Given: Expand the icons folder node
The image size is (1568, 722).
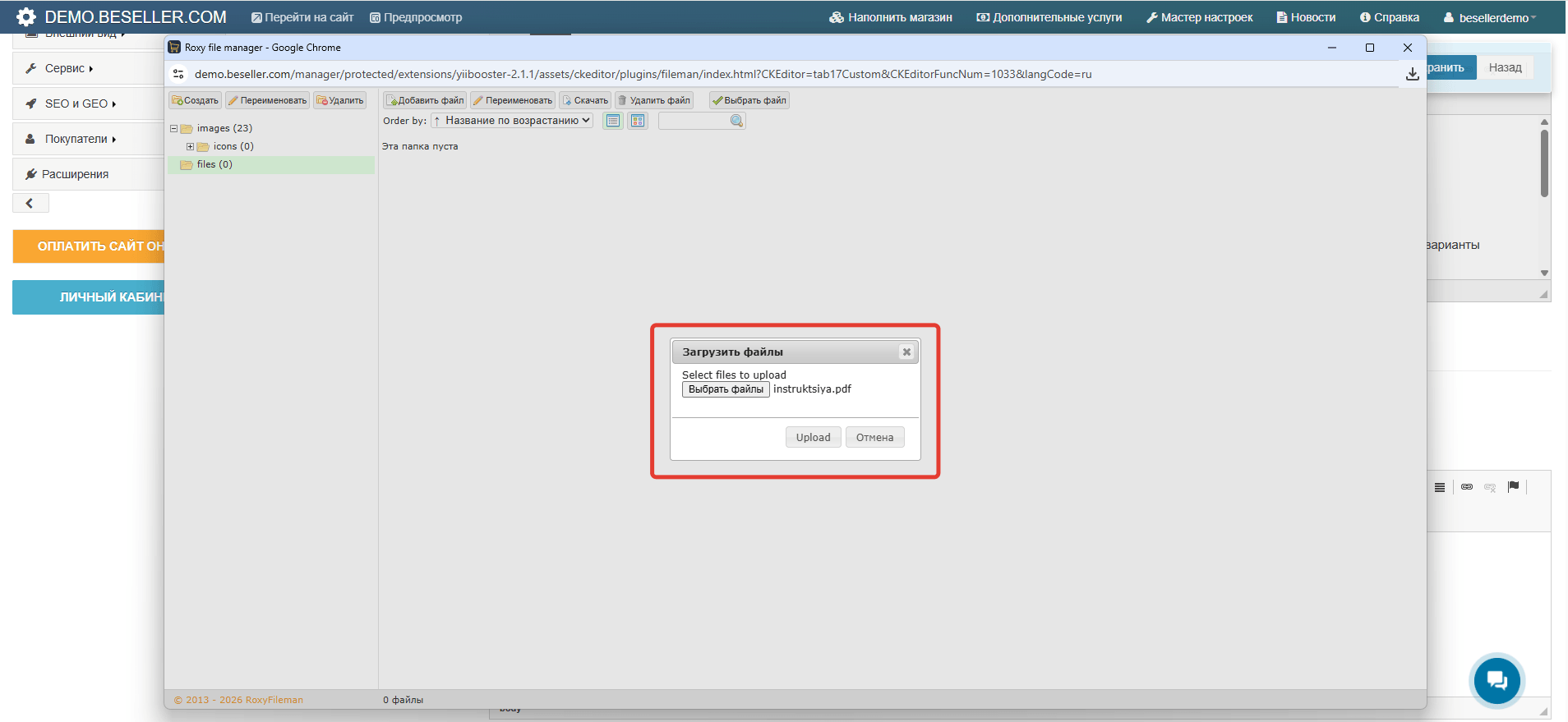Looking at the screenshot, I should click(x=190, y=147).
